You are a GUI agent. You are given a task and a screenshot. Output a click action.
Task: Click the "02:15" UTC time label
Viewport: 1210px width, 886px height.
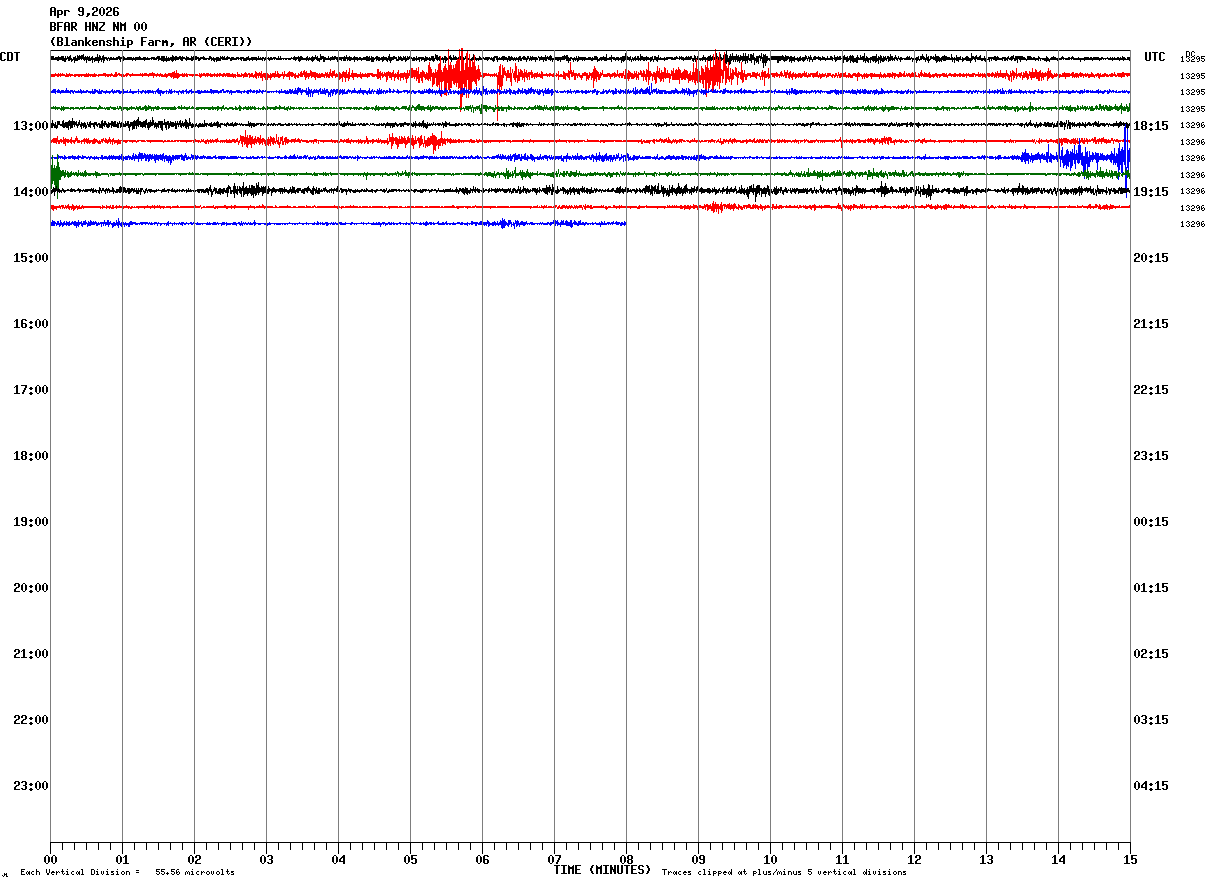pos(1151,654)
